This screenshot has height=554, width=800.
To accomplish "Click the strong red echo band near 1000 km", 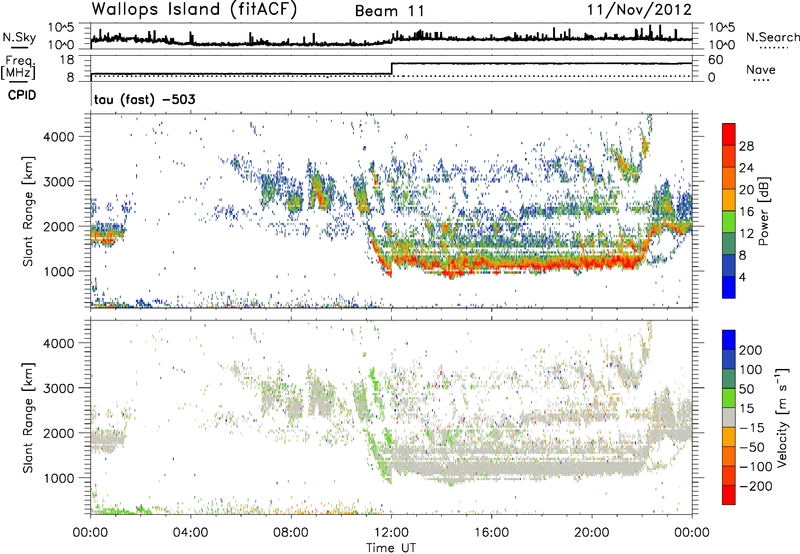I will point(515,264).
